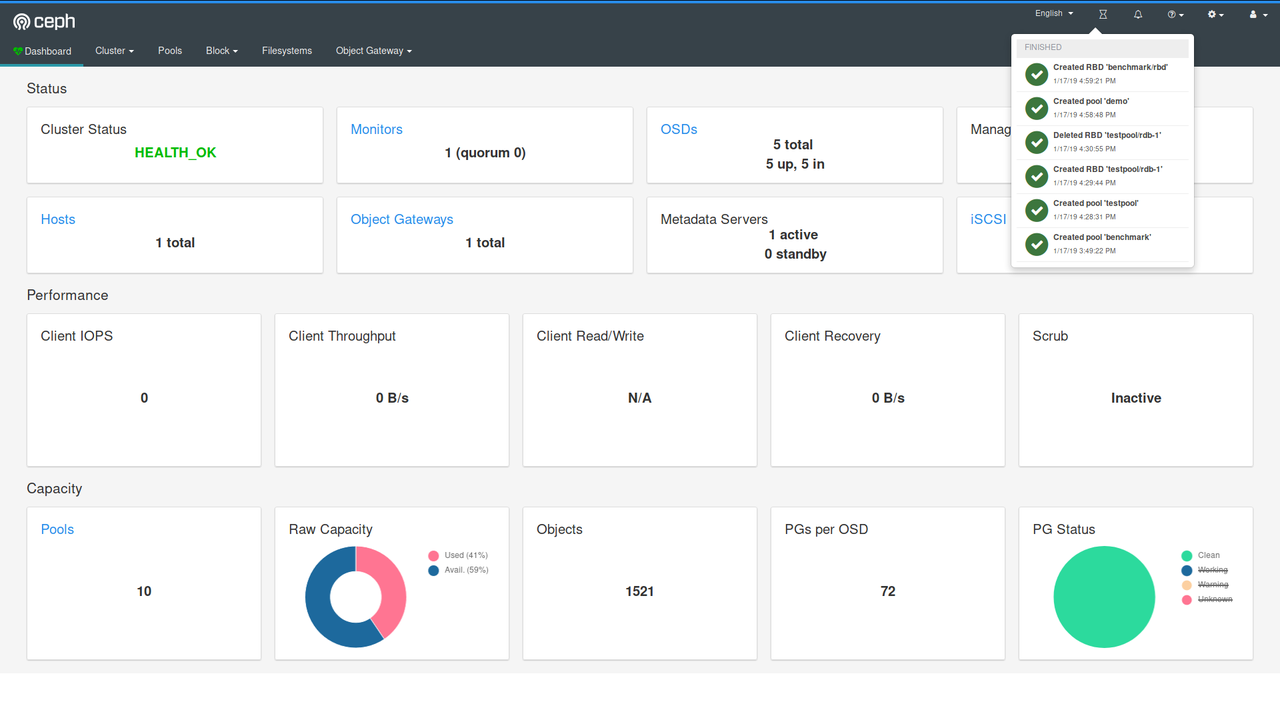This screenshot has width=1280, height=720.
Task: Click the PGs per OSD value 72
Action: [x=888, y=591]
